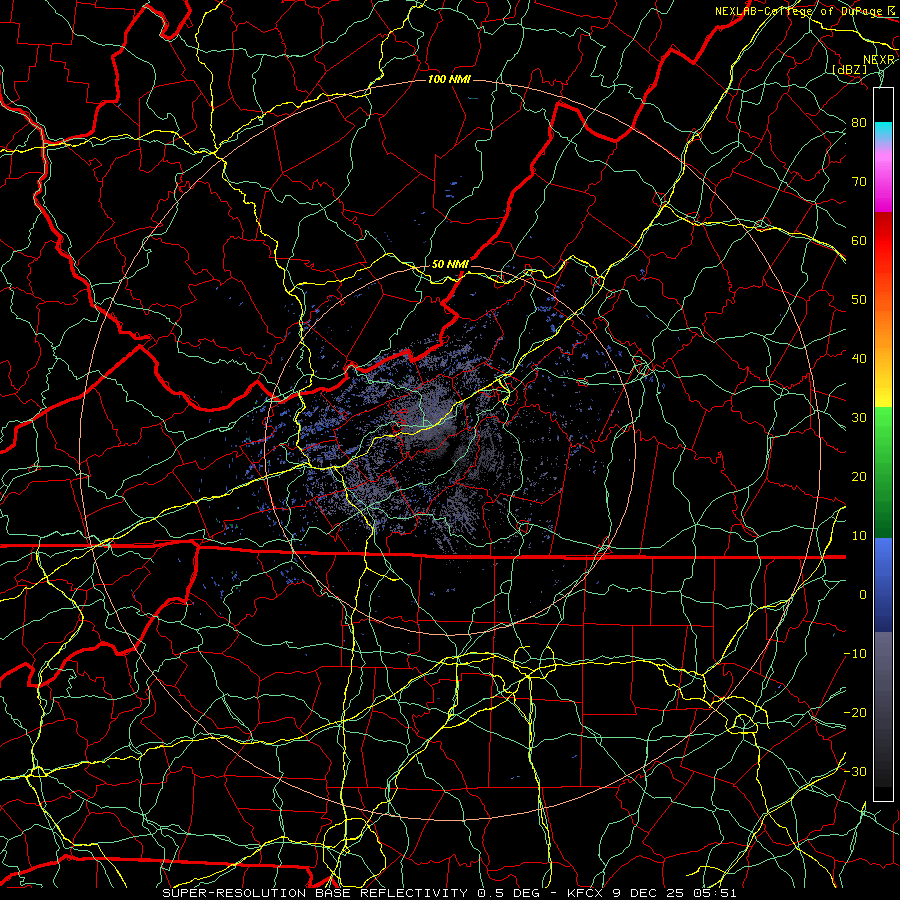This screenshot has width=900, height=900.
Task: Click the "100 NMI" range ring label
Action: (x=449, y=79)
